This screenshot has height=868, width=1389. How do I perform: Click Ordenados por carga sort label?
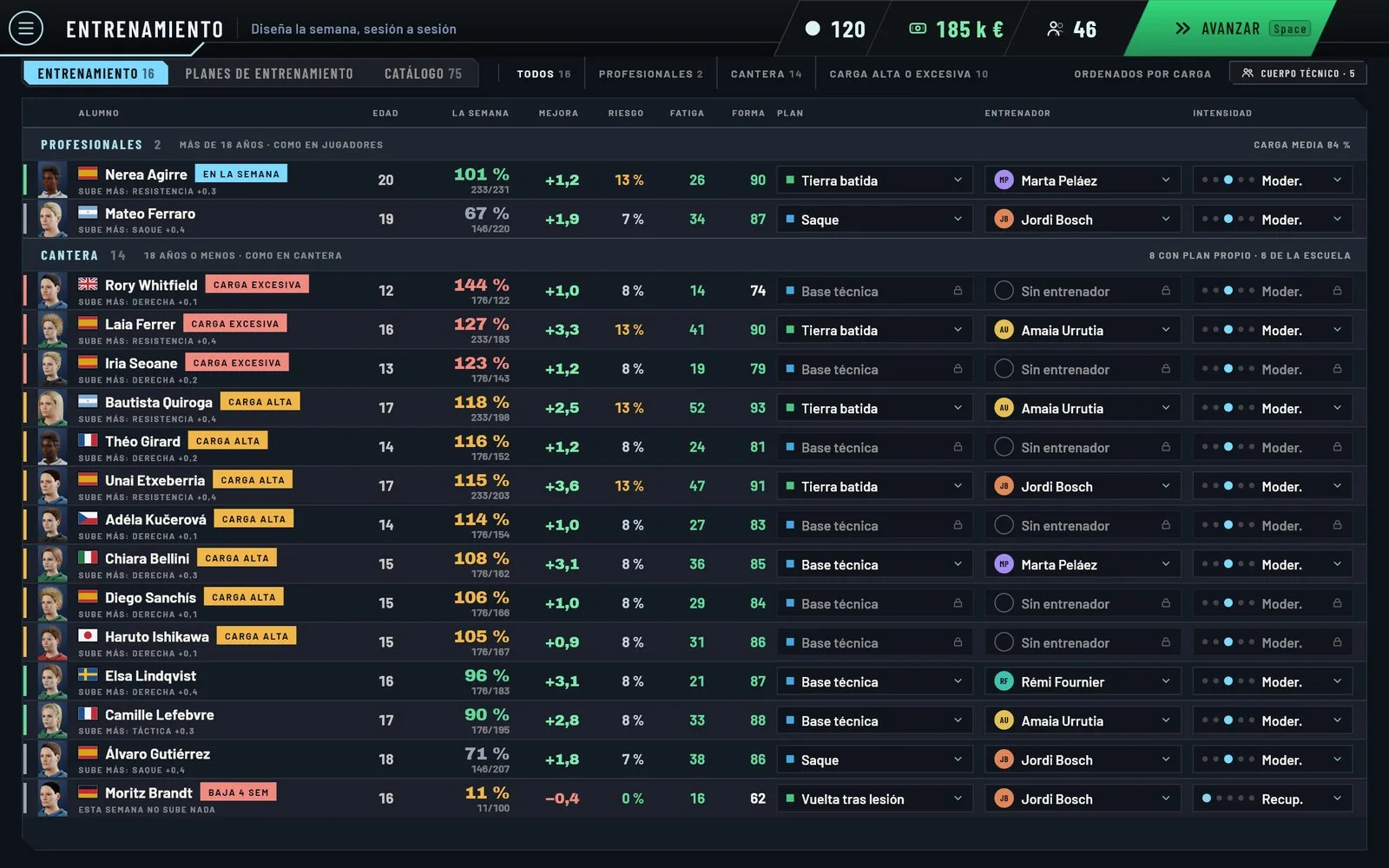(x=1142, y=74)
